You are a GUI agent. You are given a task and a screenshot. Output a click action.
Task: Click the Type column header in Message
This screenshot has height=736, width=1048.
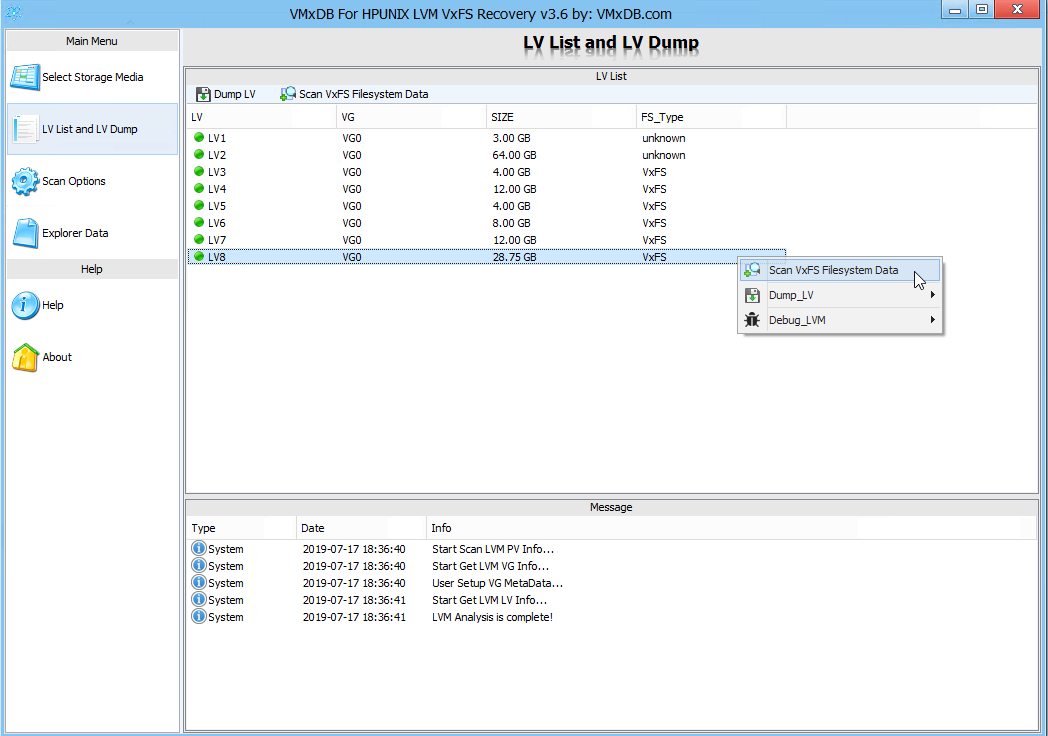pyautogui.click(x=241, y=528)
